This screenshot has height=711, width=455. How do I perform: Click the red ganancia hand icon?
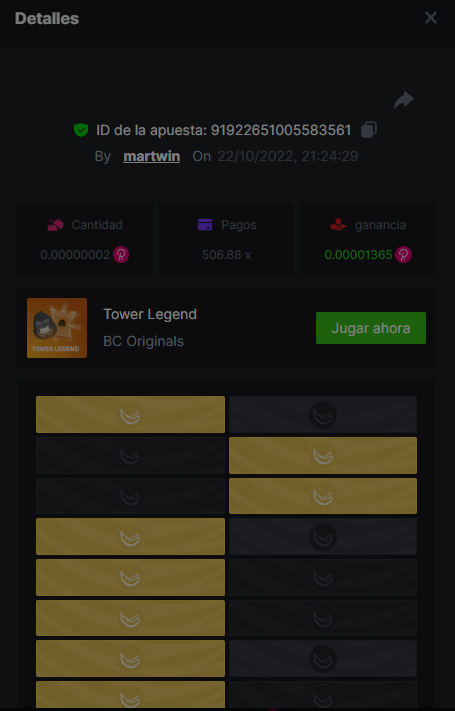338,224
